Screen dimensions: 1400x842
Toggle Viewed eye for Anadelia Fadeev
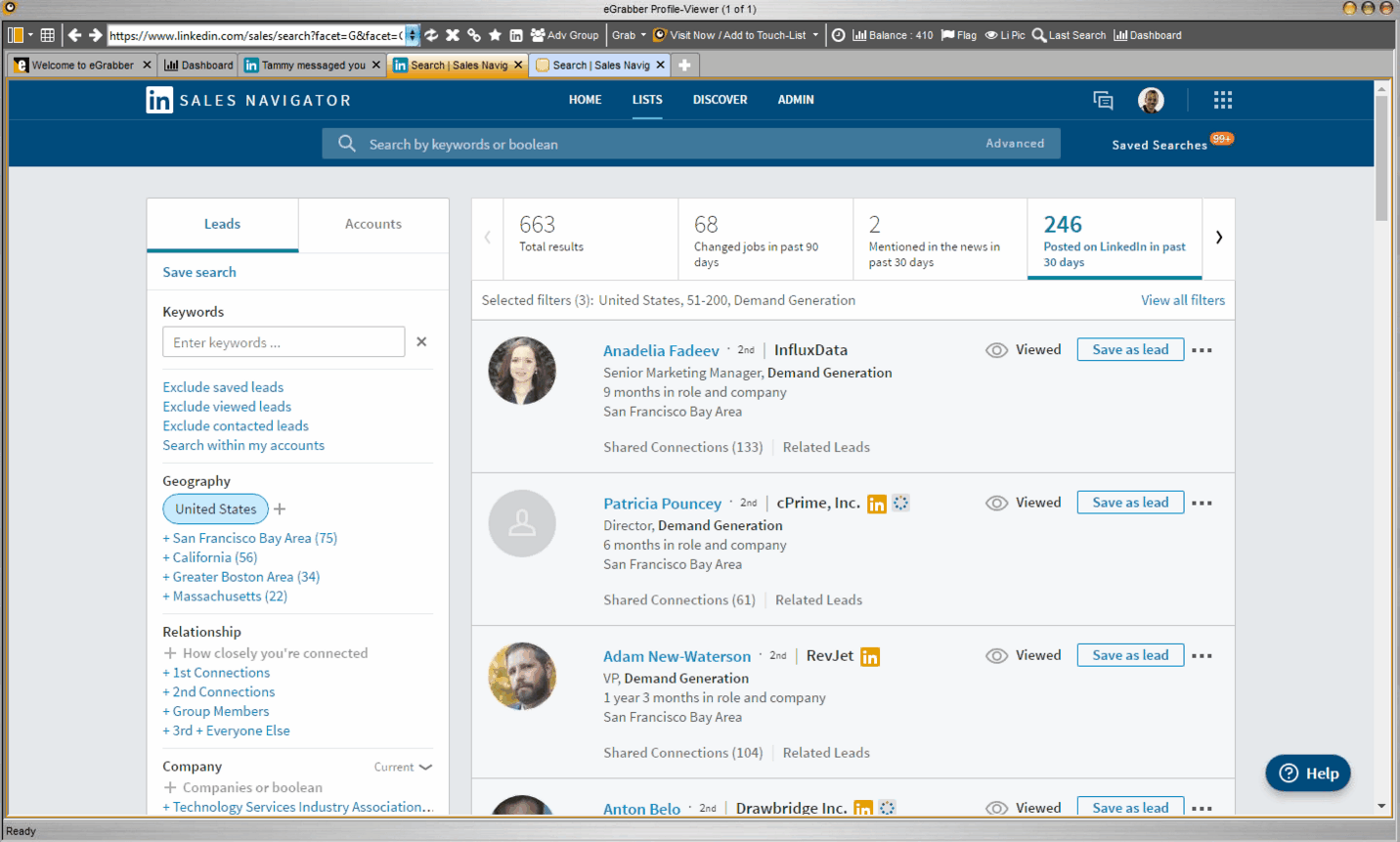click(x=996, y=350)
